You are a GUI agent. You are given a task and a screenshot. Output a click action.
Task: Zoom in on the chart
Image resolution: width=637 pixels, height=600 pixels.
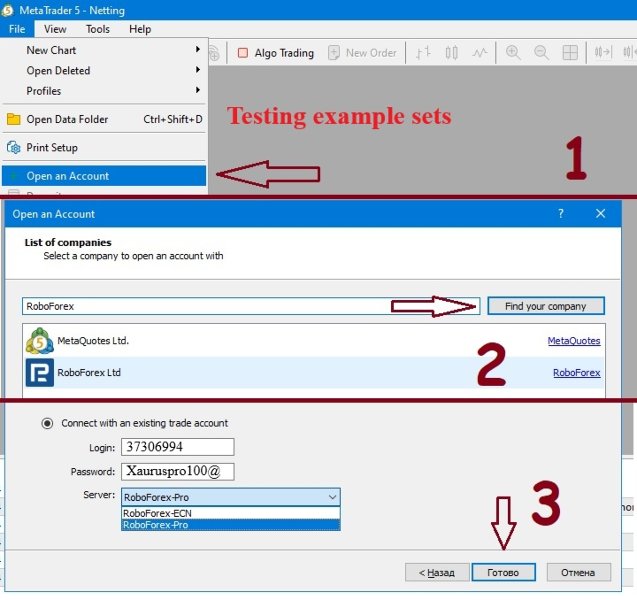513,52
